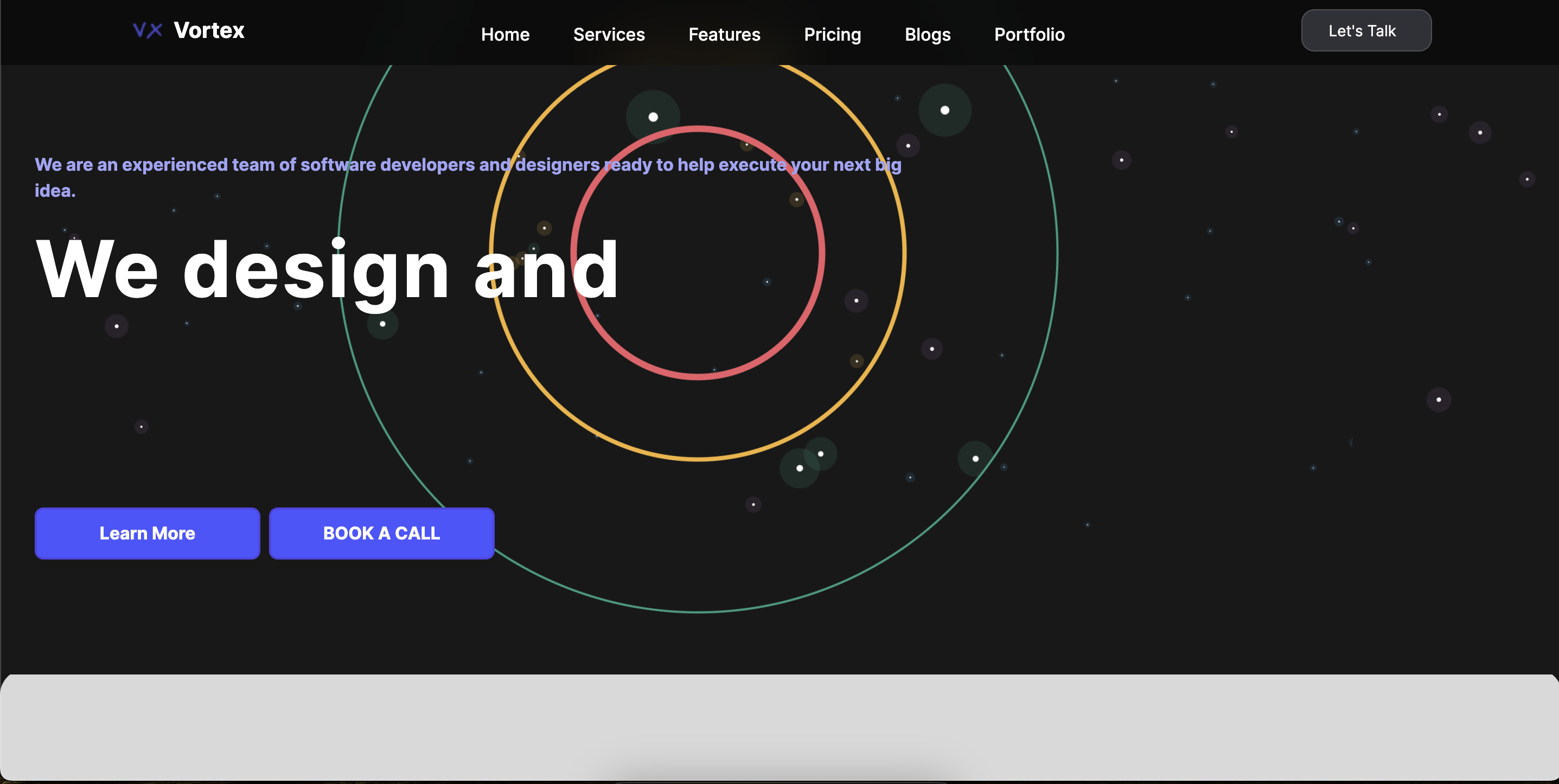Image resolution: width=1559 pixels, height=784 pixels.
Task: Select Home in the navigation bar
Action: 506,35
